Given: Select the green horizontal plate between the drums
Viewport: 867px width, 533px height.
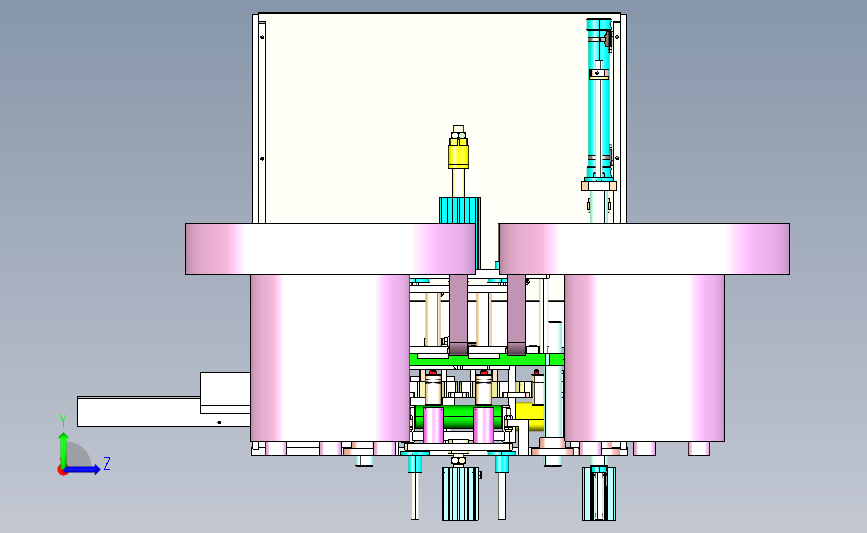Looking at the screenshot, I should 487,359.
